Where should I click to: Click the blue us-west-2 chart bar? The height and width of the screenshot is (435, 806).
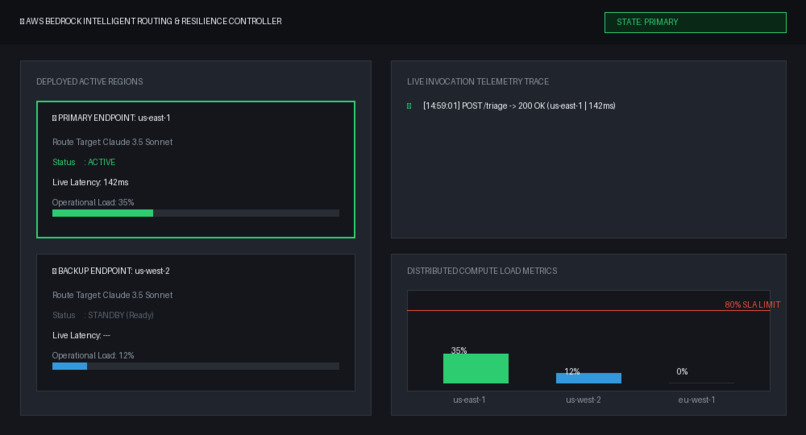pos(589,378)
